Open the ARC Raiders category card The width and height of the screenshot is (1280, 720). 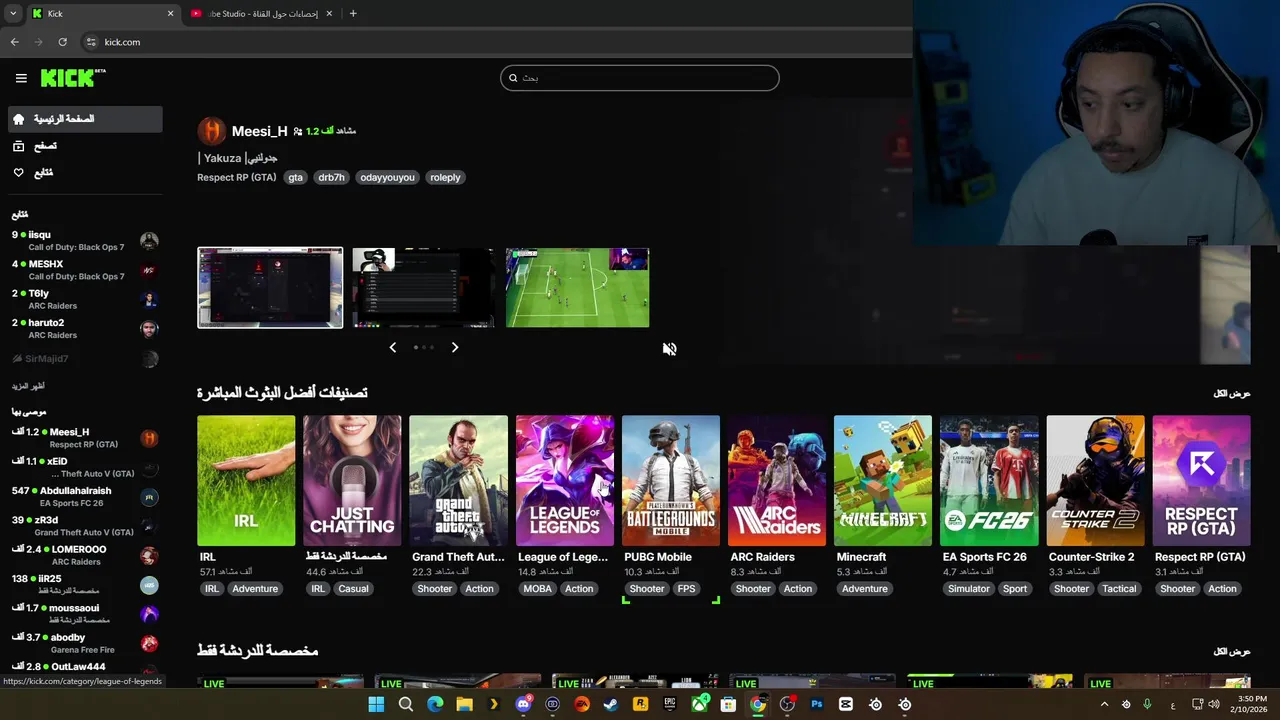777,481
